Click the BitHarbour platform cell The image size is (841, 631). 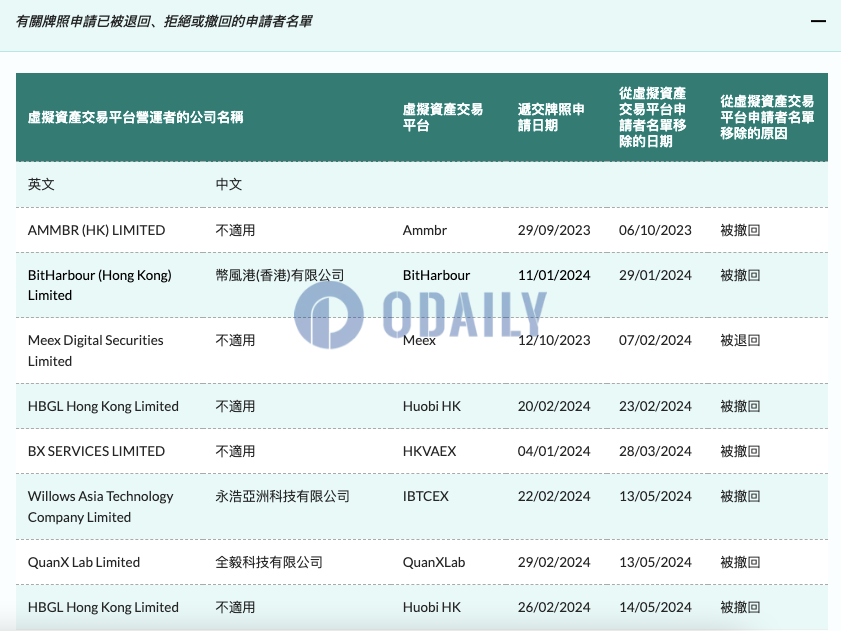[x=437, y=275]
